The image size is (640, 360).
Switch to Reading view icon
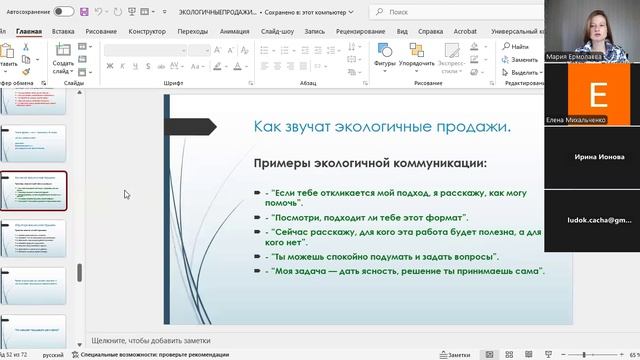pos(529,354)
